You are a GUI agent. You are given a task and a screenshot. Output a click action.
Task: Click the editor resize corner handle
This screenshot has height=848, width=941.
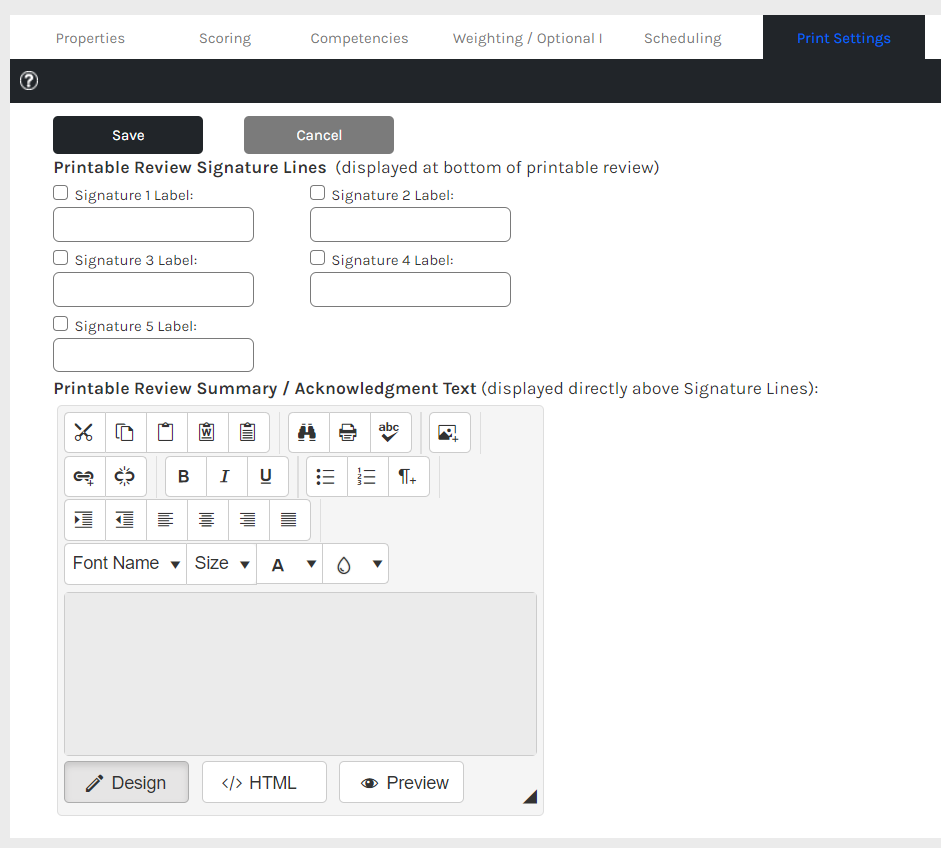click(531, 796)
